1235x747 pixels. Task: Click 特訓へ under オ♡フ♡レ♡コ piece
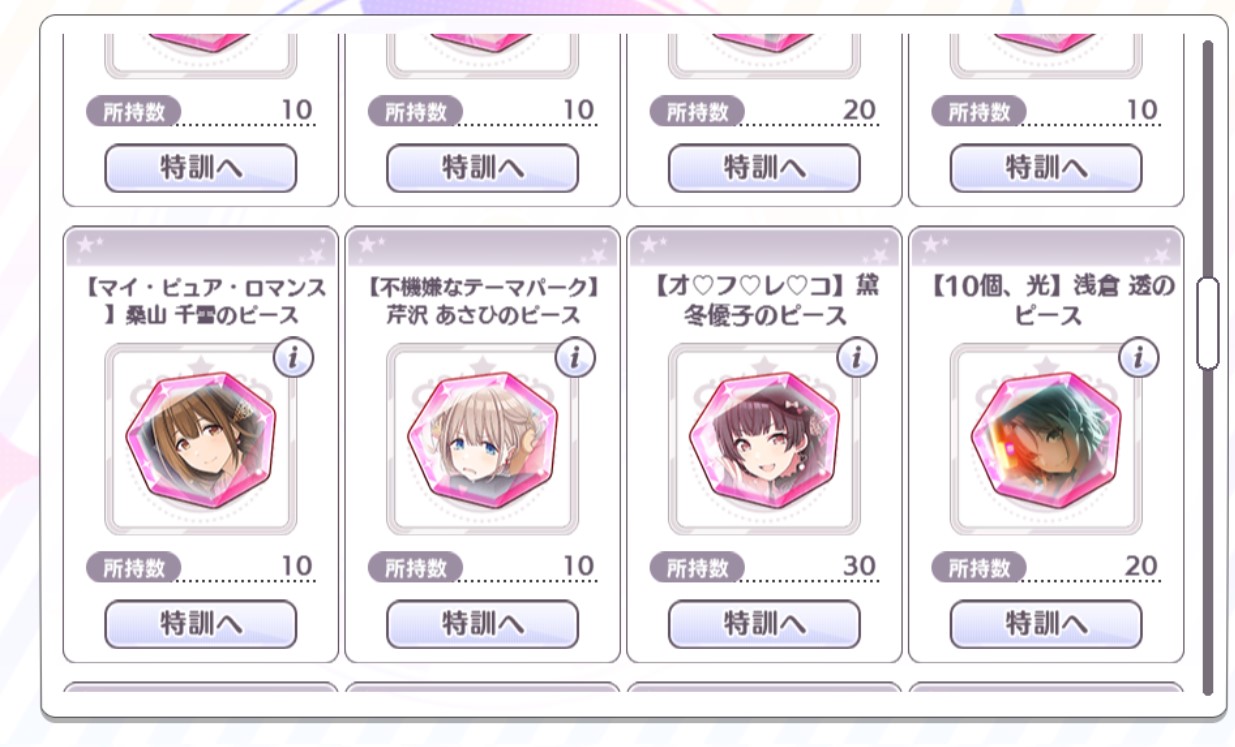(765, 624)
